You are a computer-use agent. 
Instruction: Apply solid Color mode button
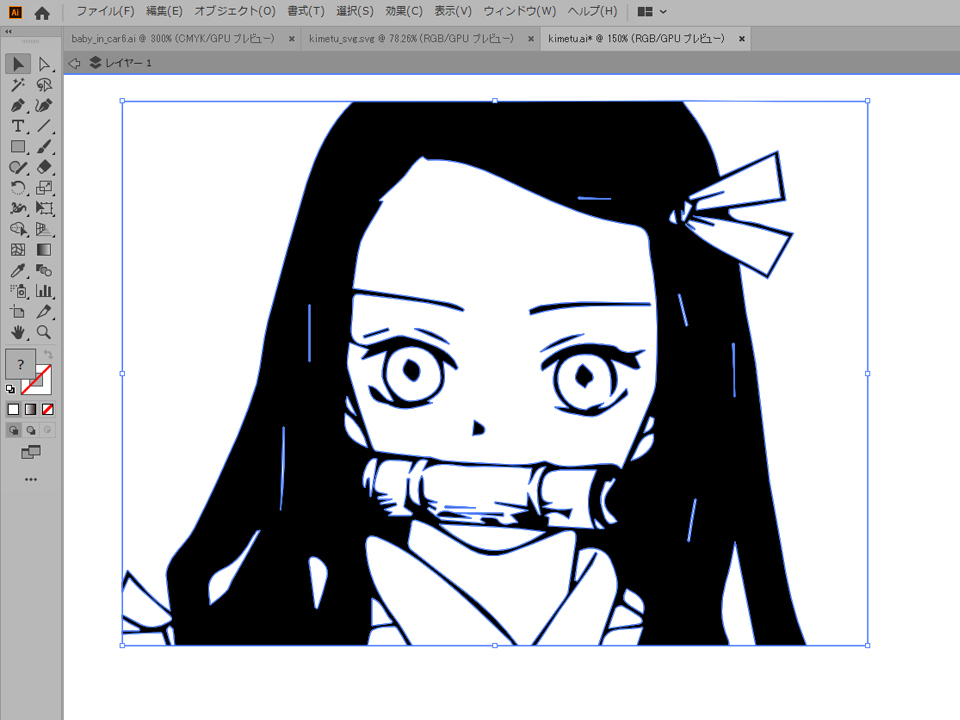[13, 410]
